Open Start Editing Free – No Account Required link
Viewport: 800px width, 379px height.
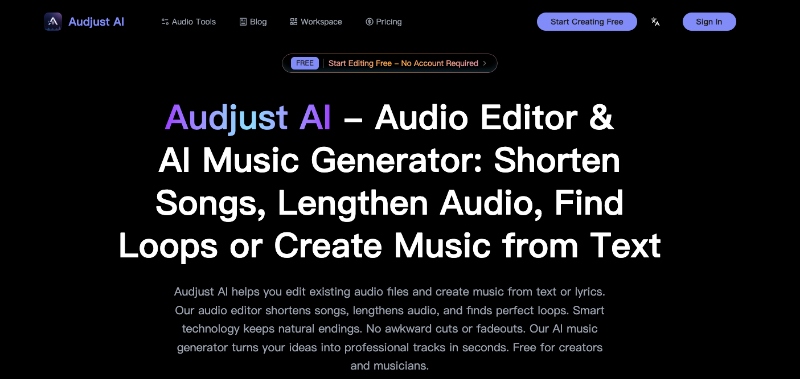pos(403,63)
